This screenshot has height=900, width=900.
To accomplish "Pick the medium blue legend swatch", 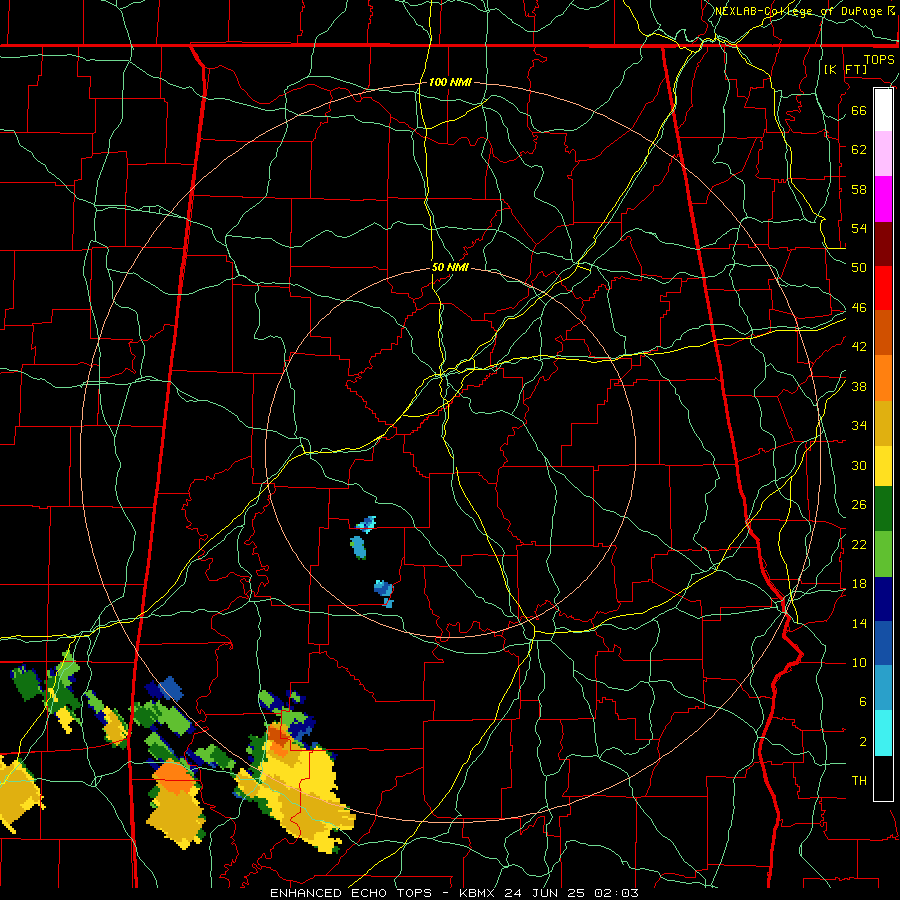I will pos(883,643).
